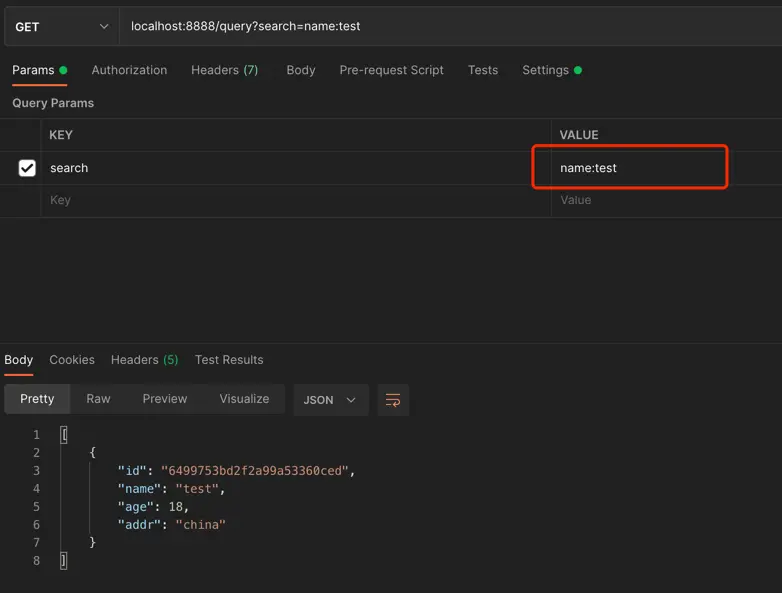Show the response Headers (5) tab
The width and height of the screenshot is (782, 593).
[144, 360]
